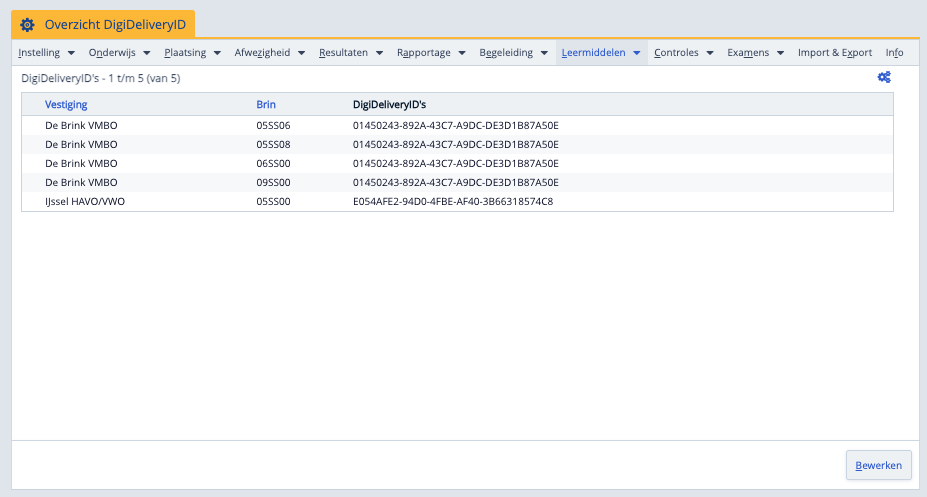Sort table by Brin column header
The height and width of the screenshot is (497, 927).
click(266, 105)
